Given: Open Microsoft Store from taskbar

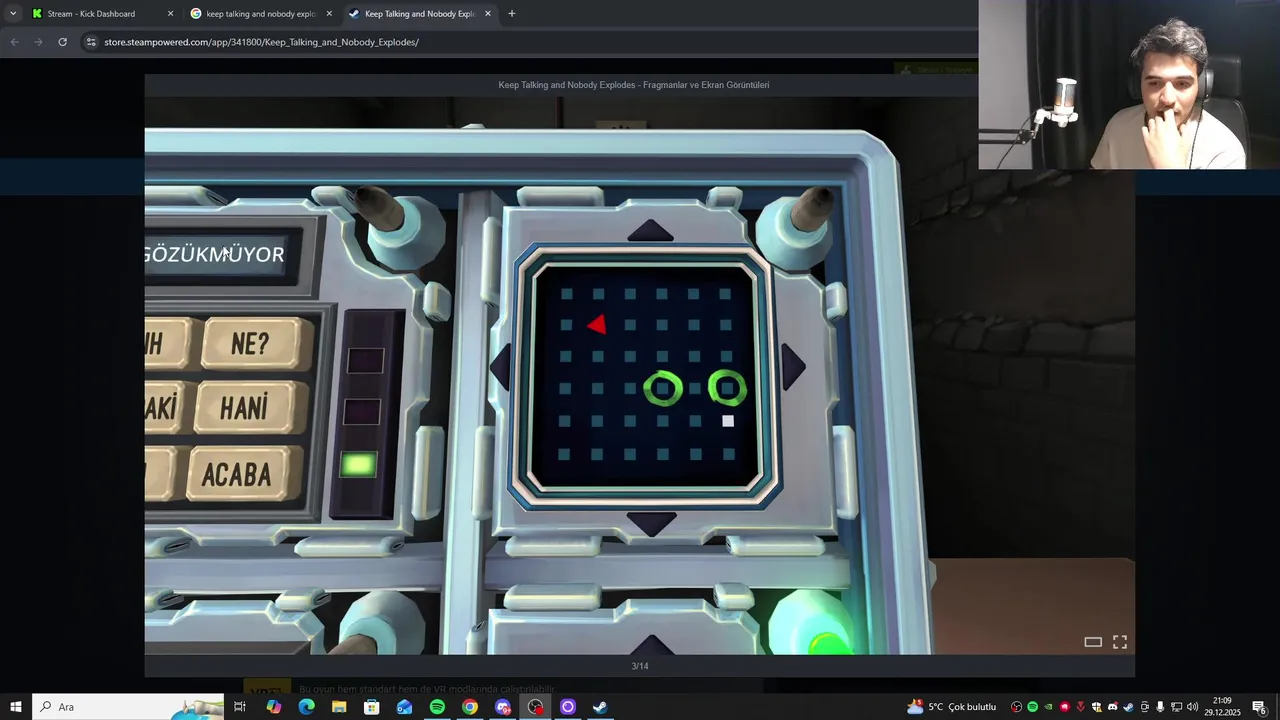Looking at the screenshot, I should pos(371,707).
